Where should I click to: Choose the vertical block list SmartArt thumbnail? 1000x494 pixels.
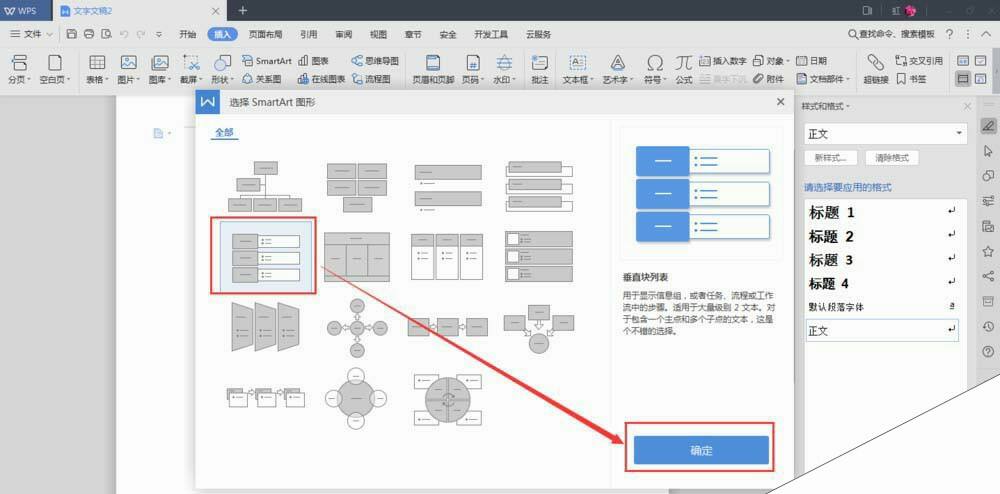[x=266, y=258]
